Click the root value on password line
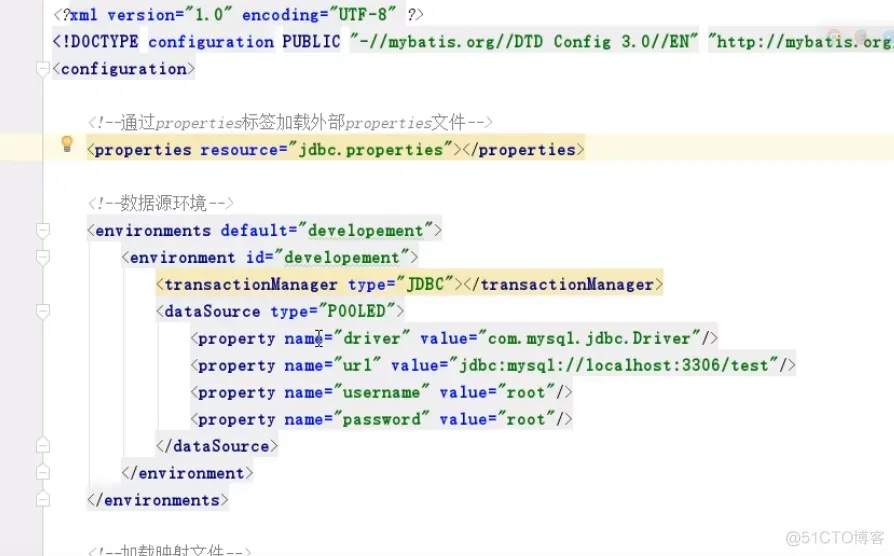Viewport: 894px width, 556px height. click(x=526, y=419)
